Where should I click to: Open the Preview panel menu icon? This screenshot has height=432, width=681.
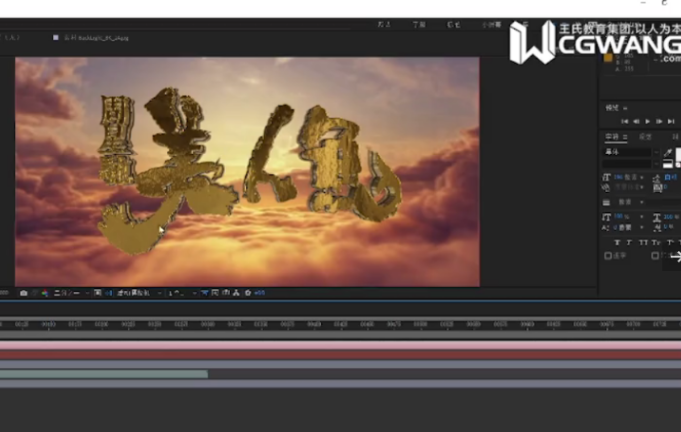(625, 108)
